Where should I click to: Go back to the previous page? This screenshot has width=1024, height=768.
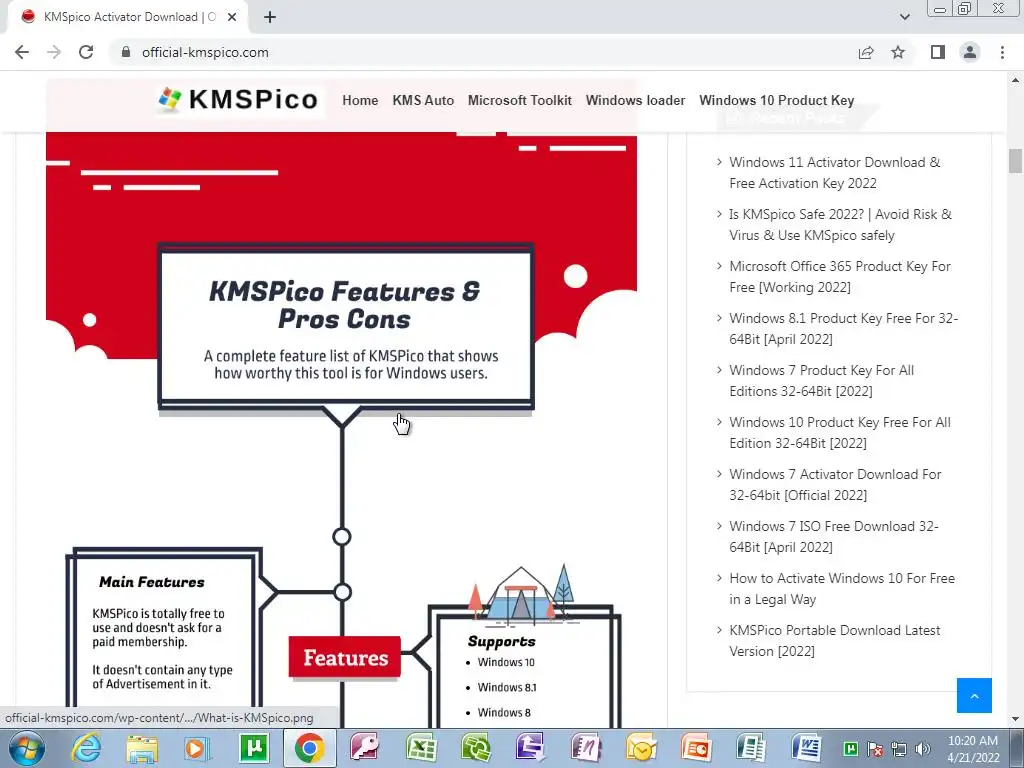pyautogui.click(x=22, y=52)
